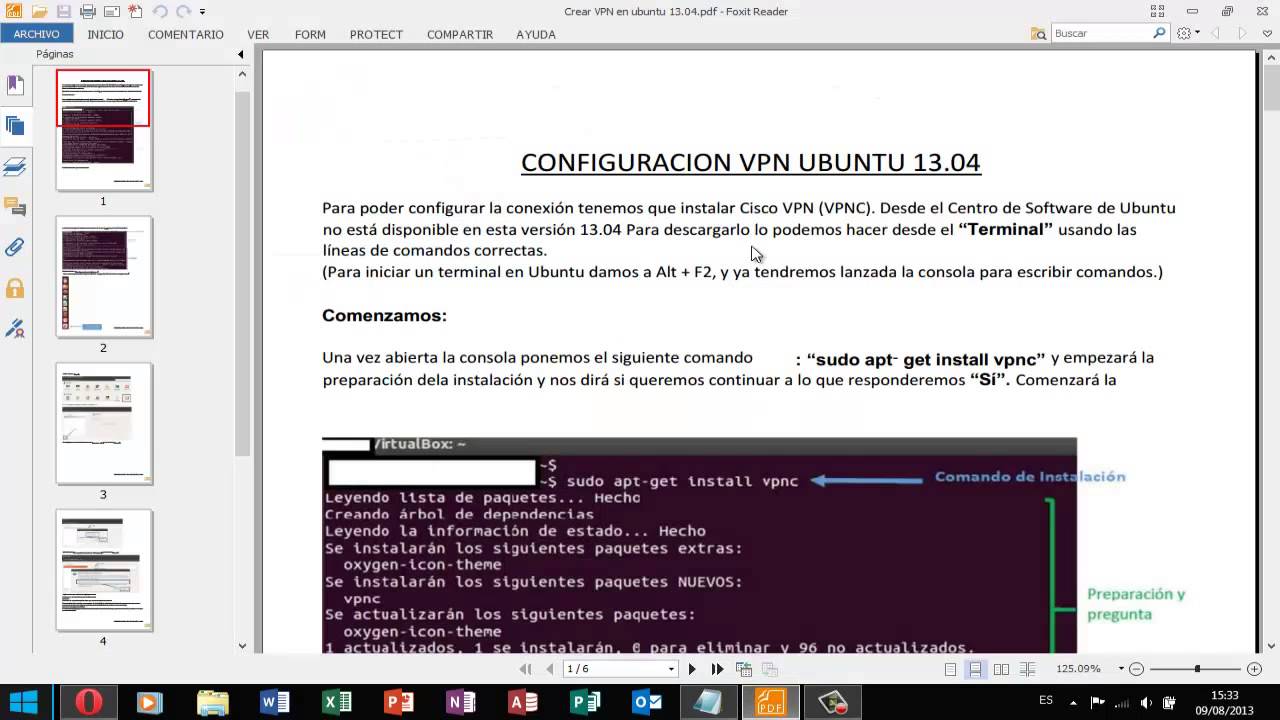The height and width of the screenshot is (720, 1280).
Task: Click the Print icon in quick toolbar
Action: (88, 12)
